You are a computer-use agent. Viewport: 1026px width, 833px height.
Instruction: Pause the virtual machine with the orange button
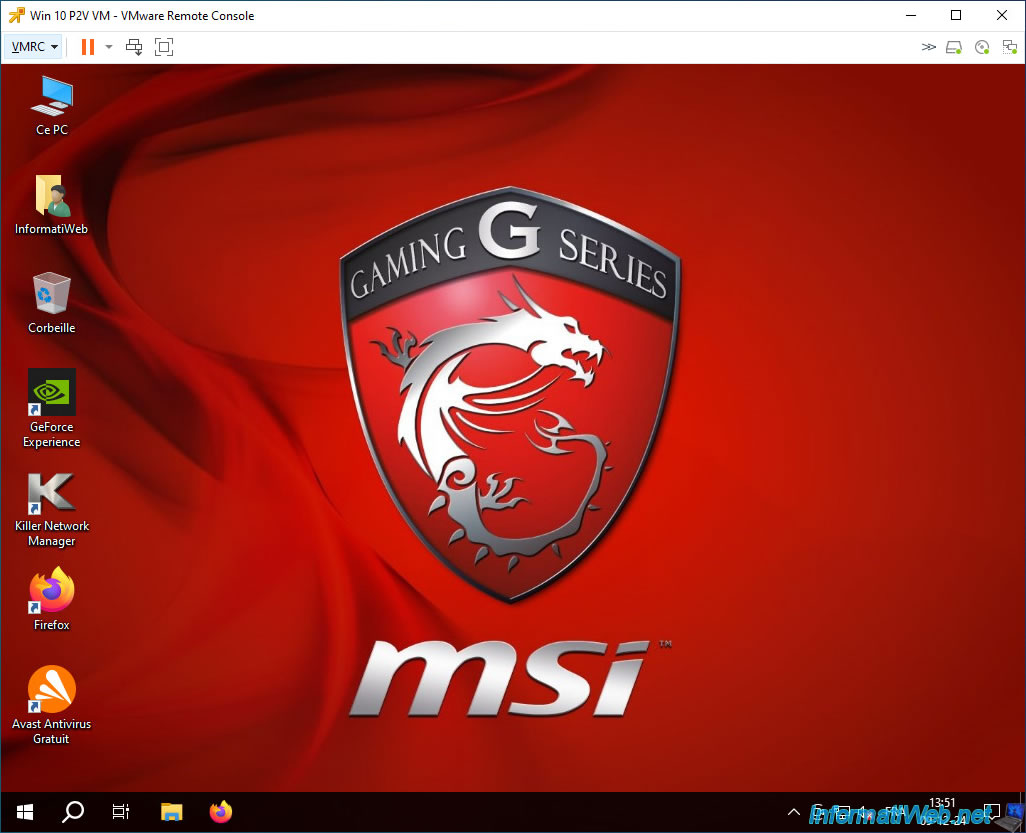pos(88,46)
